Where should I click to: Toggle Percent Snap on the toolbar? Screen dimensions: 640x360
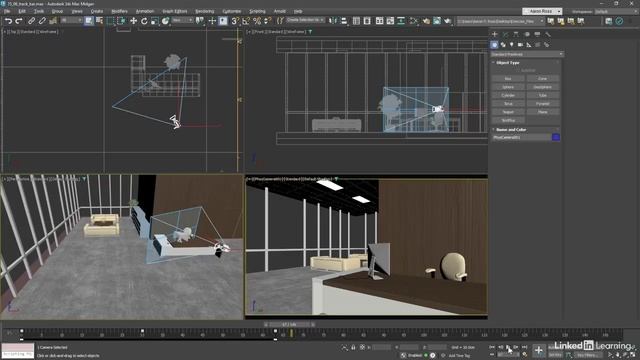(x=257, y=21)
